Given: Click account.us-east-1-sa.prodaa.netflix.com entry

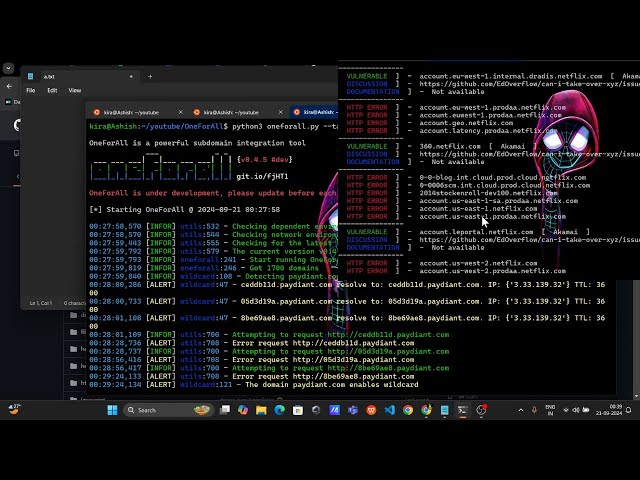Looking at the screenshot, I should pyautogui.click(x=498, y=200).
